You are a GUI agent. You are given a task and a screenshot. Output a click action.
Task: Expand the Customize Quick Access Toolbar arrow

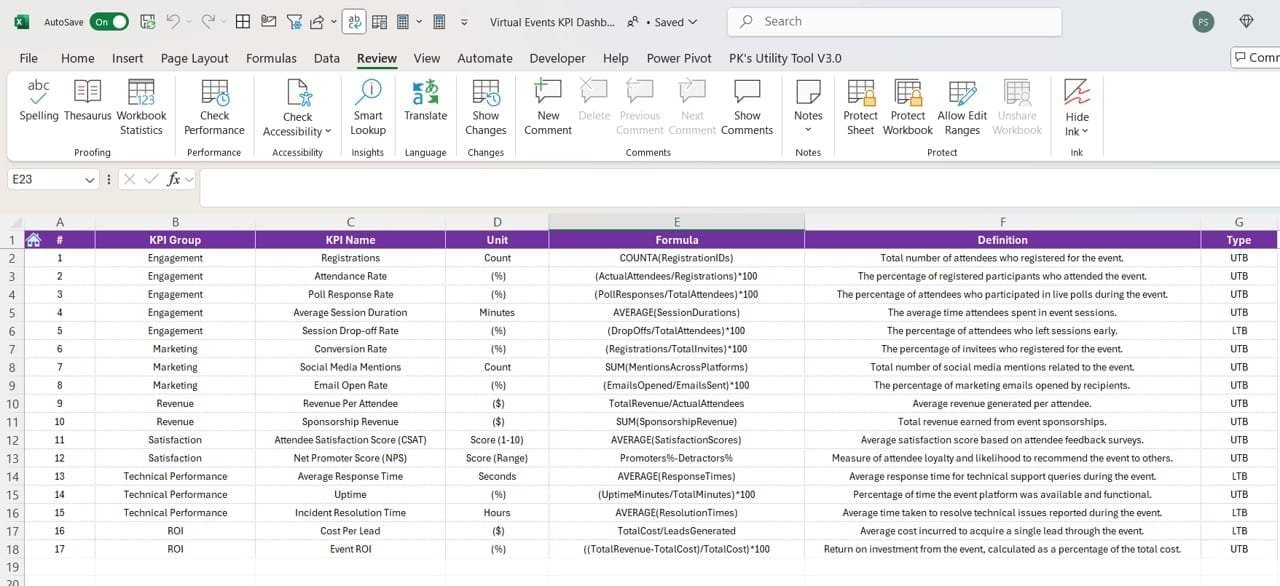[x=464, y=21]
